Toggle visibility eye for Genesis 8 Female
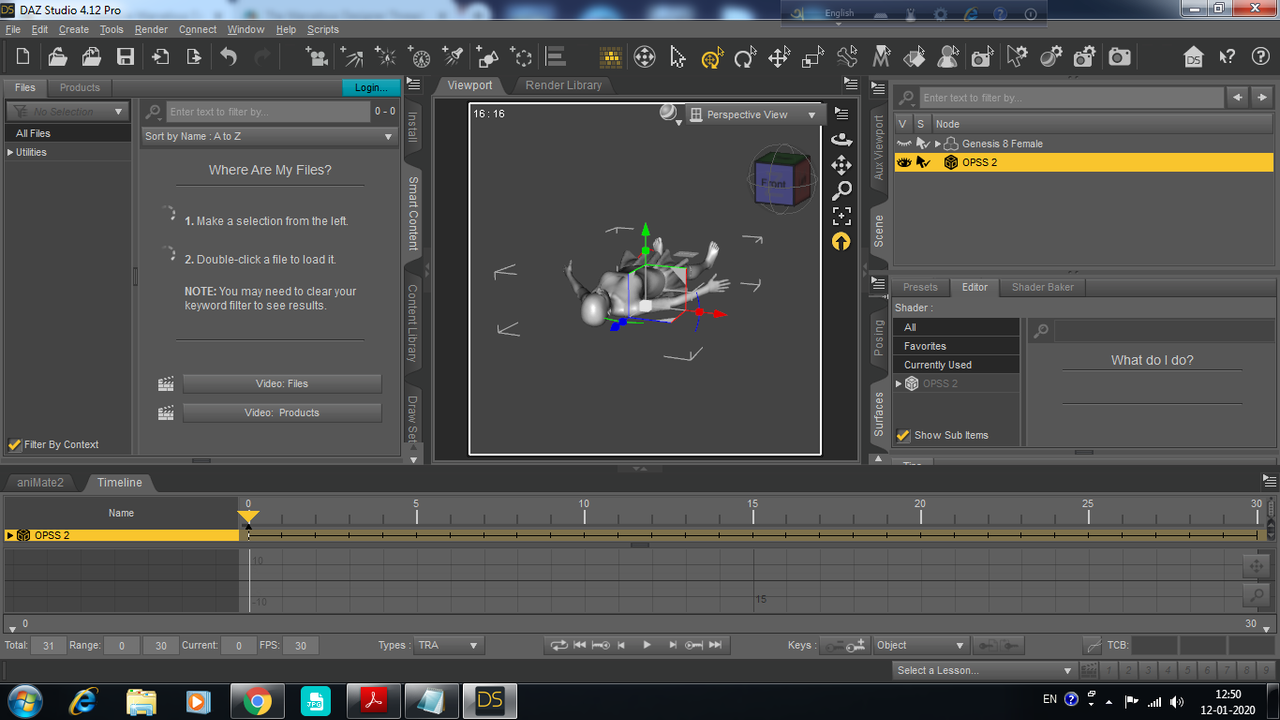 tap(904, 144)
